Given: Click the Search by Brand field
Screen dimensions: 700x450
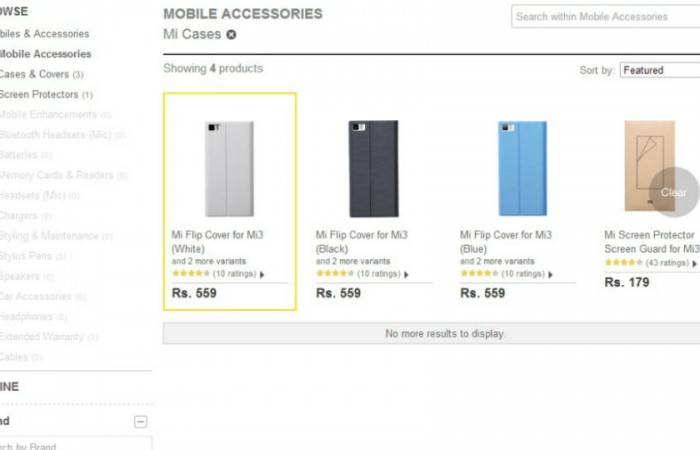Looking at the screenshot, I should [70, 446].
